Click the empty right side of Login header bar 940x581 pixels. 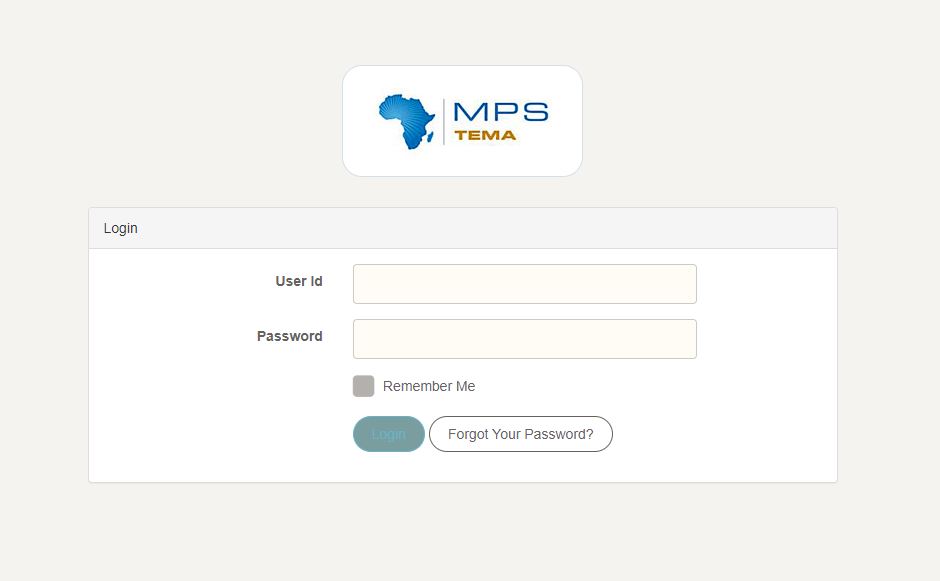(600, 228)
